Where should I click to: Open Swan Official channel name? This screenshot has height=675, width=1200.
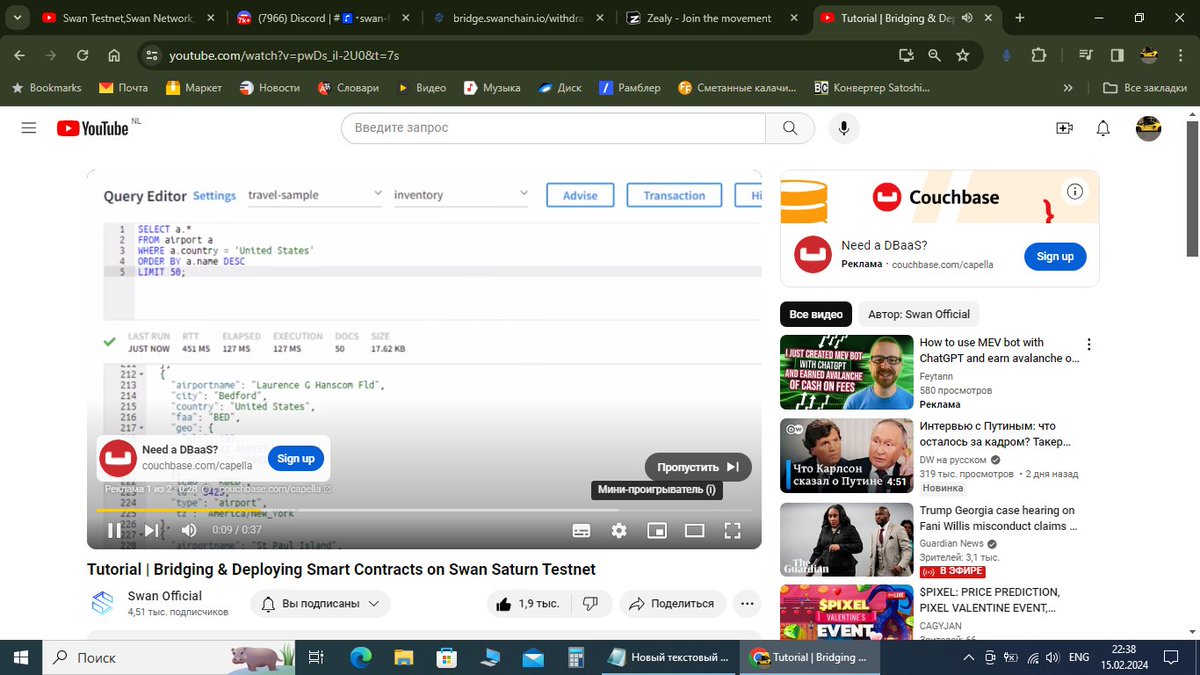coord(165,596)
